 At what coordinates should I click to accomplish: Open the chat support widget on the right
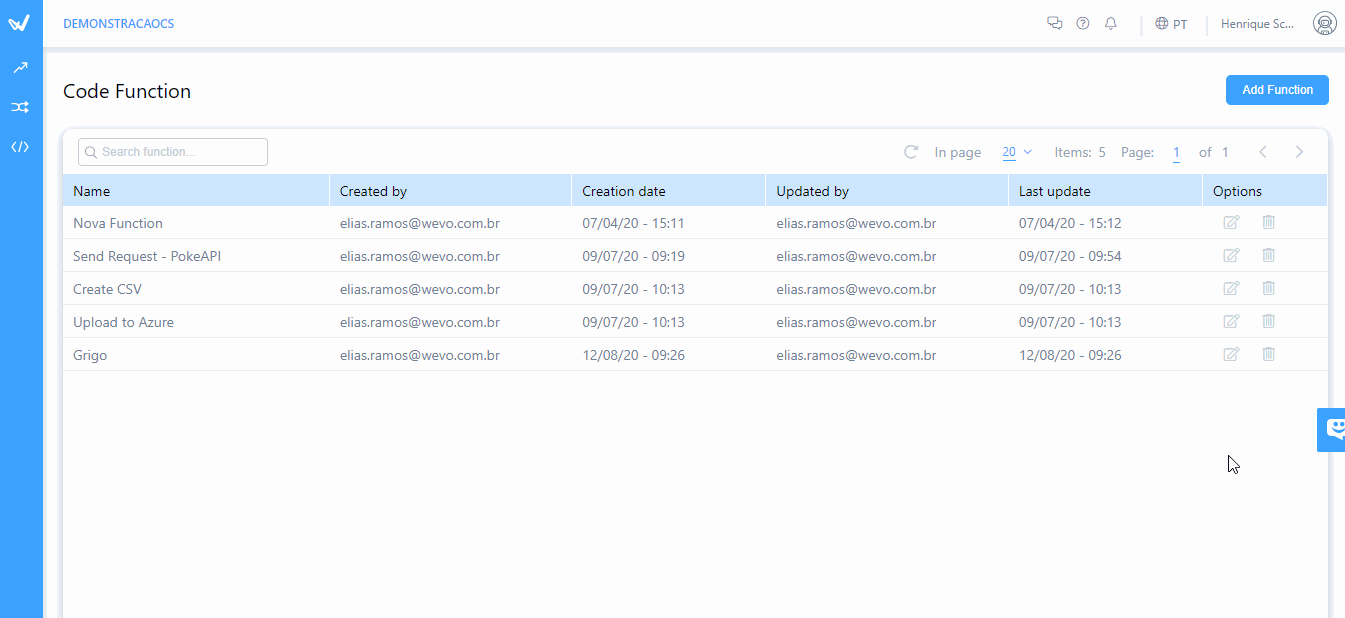(1332, 430)
